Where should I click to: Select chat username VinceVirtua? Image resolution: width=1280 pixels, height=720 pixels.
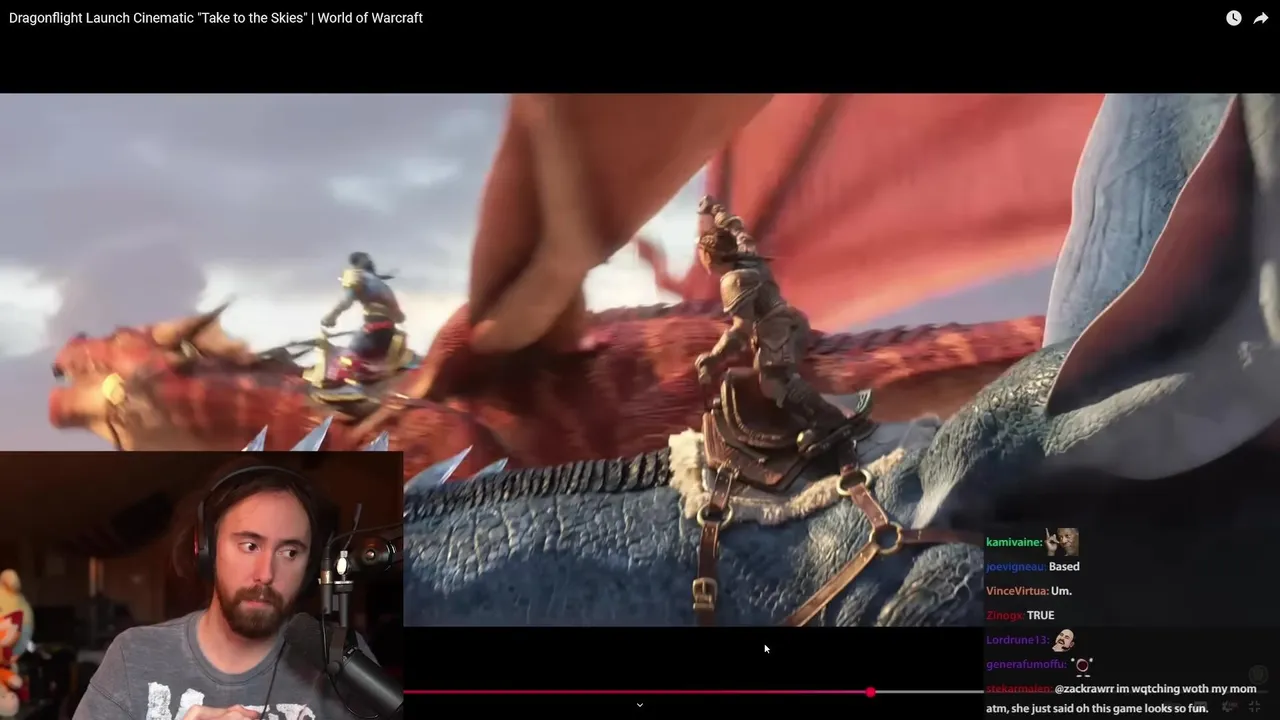[1016, 591]
